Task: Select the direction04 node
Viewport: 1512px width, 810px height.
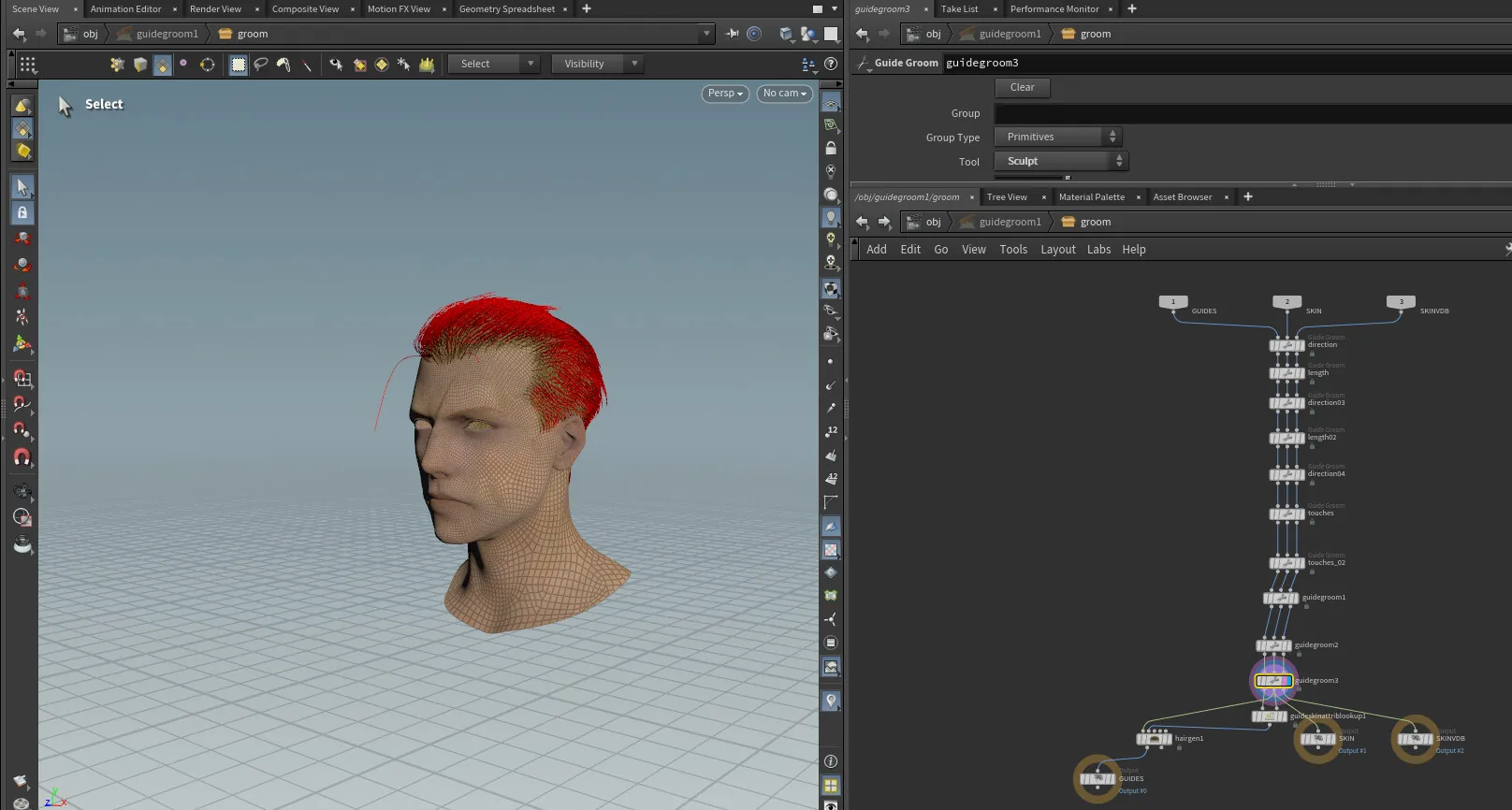Action: (x=1287, y=474)
